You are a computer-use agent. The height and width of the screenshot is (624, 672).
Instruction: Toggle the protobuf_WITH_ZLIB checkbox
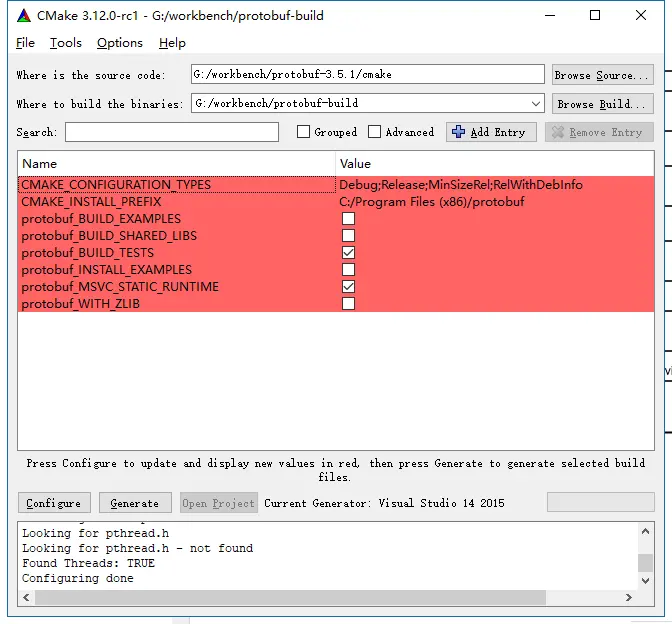tap(348, 303)
